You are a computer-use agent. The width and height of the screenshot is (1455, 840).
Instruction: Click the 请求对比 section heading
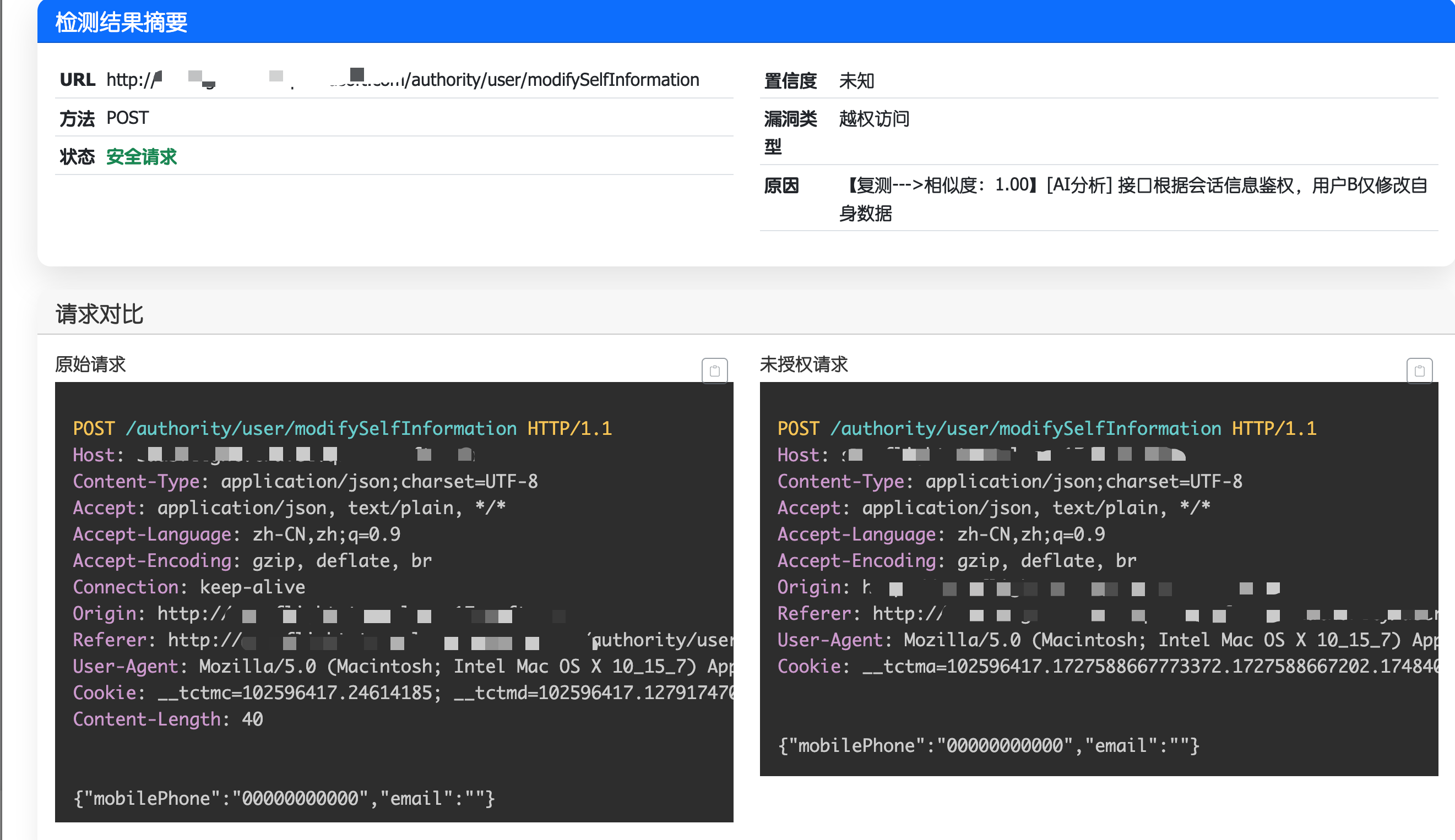[99, 314]
